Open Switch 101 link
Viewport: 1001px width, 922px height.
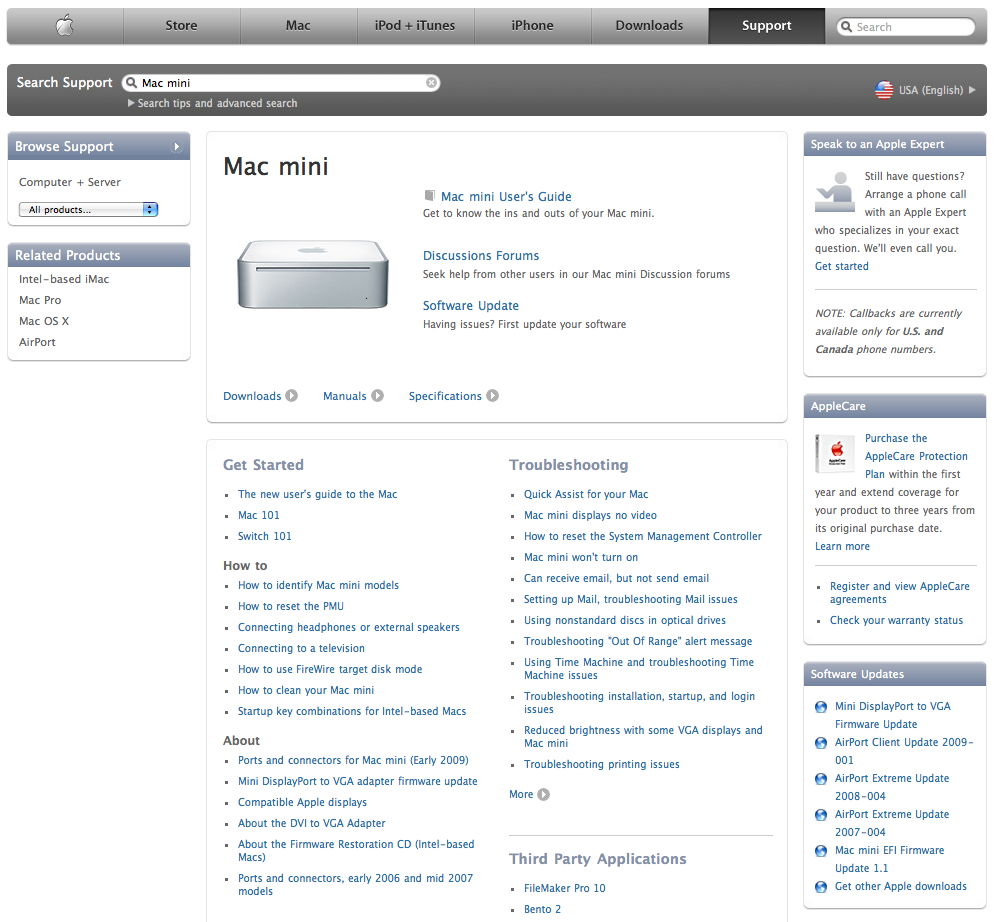264,536
